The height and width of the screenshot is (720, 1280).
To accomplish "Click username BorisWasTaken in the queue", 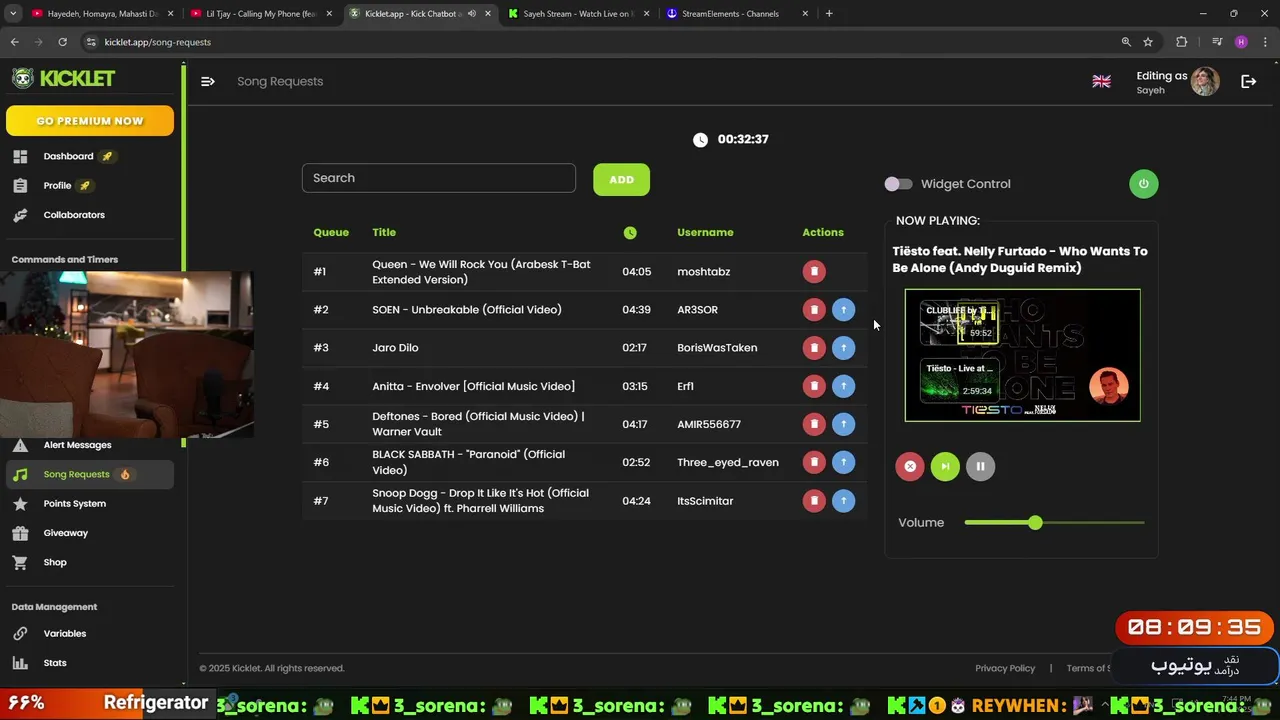I will (x=717, y=348).
